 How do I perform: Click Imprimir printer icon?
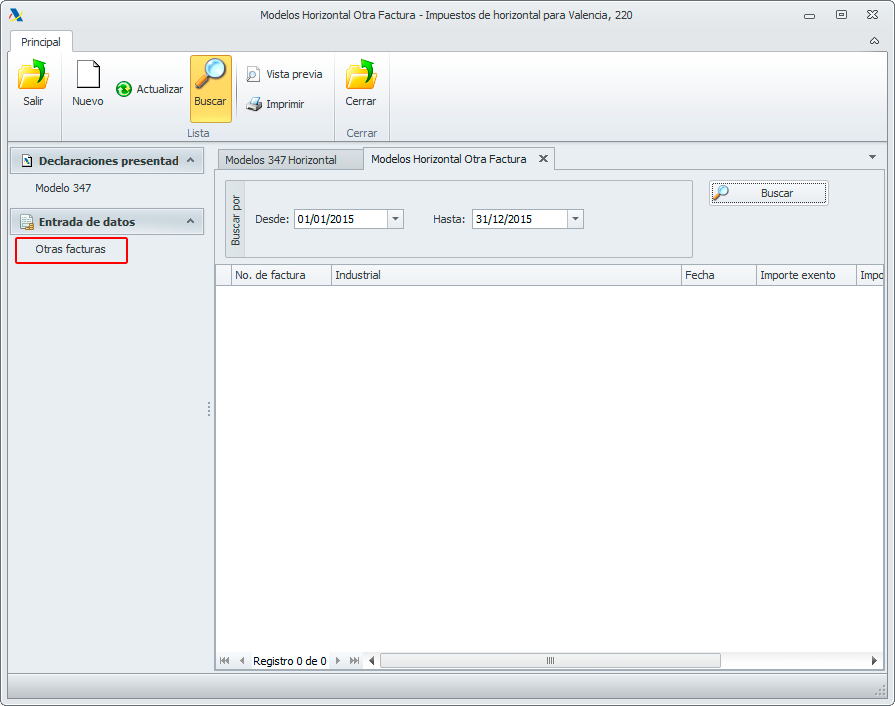tap(254, 104)
